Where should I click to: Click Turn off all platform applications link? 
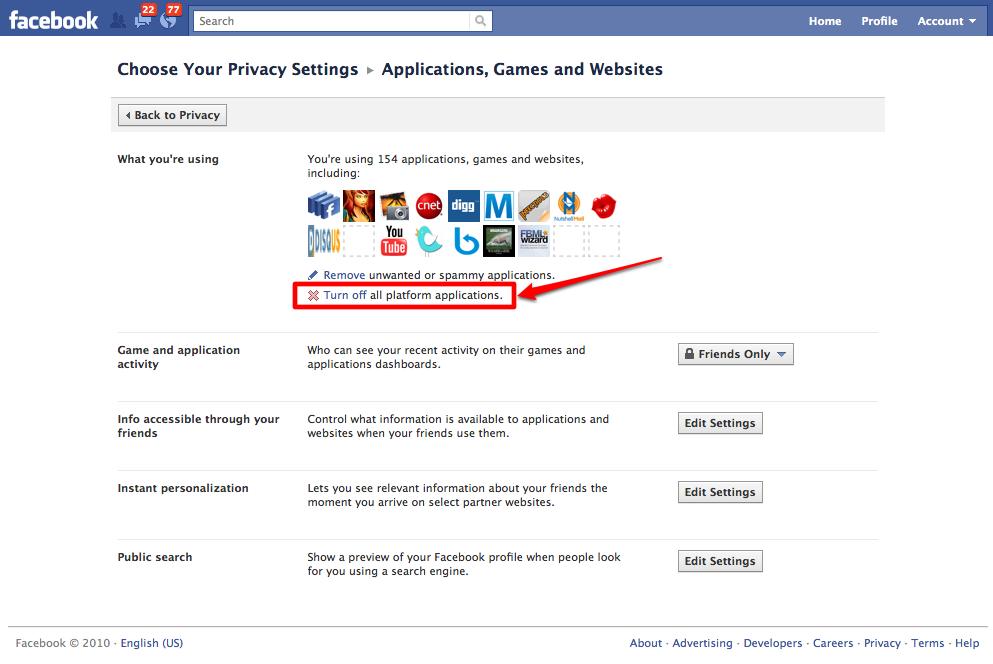(345, 295)
